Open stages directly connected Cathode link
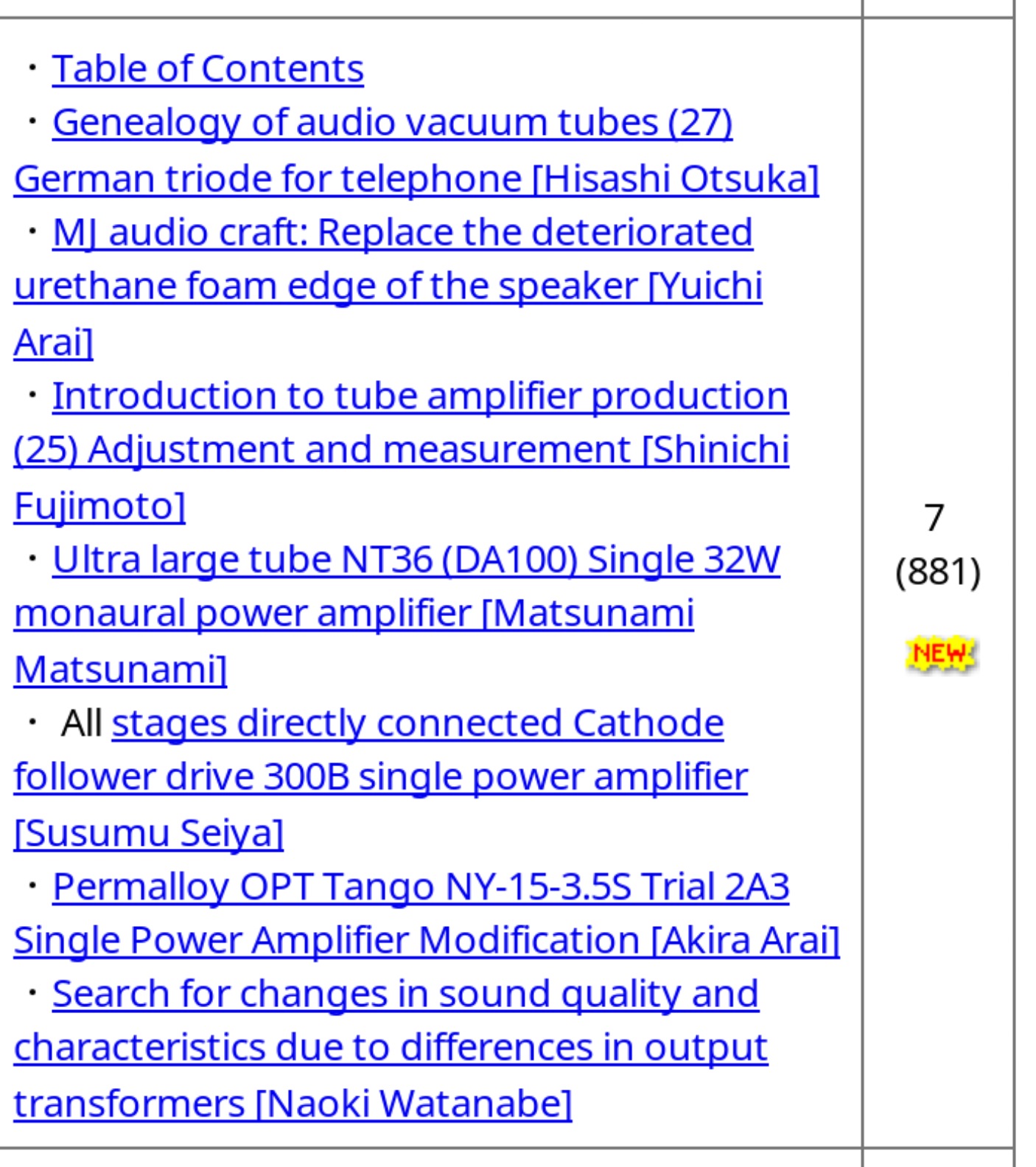 [418, 723]
